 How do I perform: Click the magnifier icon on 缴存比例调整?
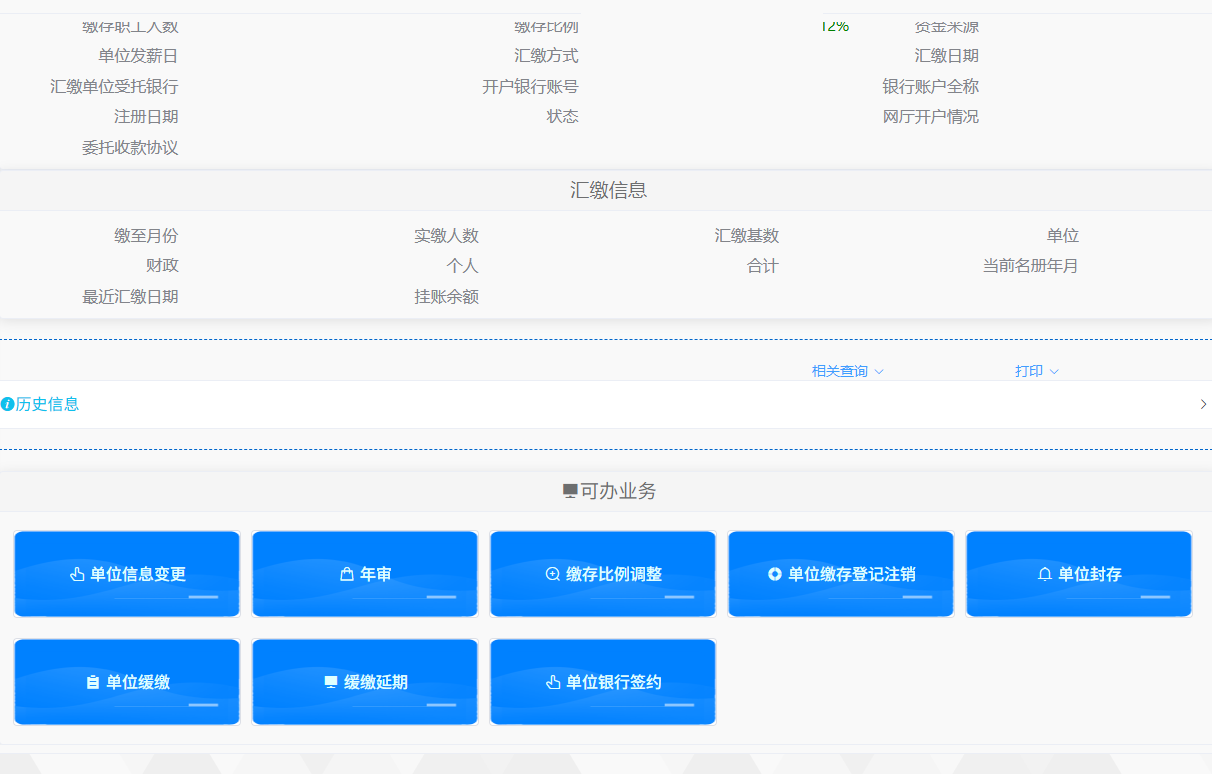pos(553,575)
